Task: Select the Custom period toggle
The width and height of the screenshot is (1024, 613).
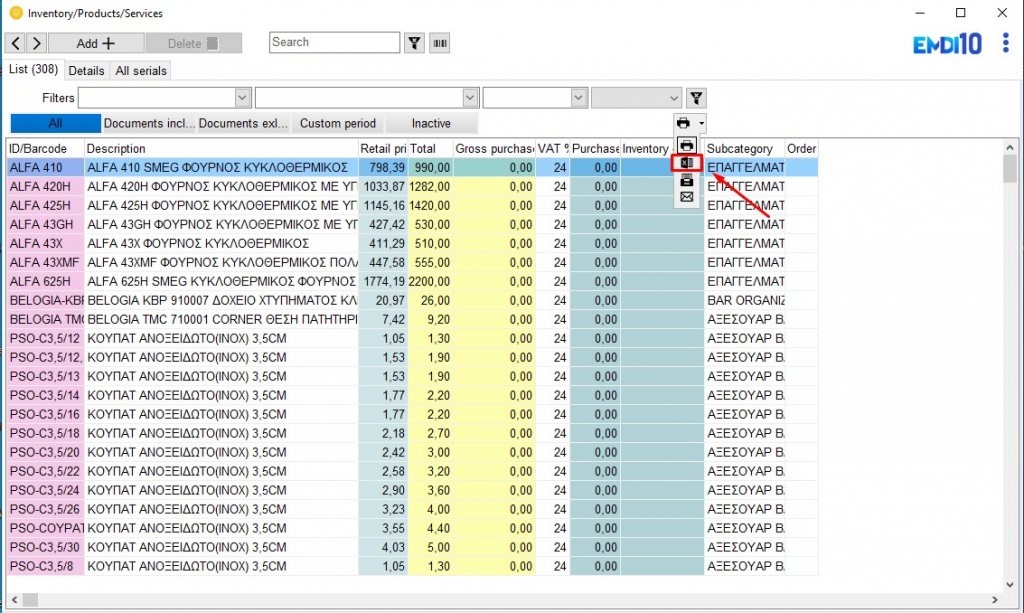Action: coord(338,123)
